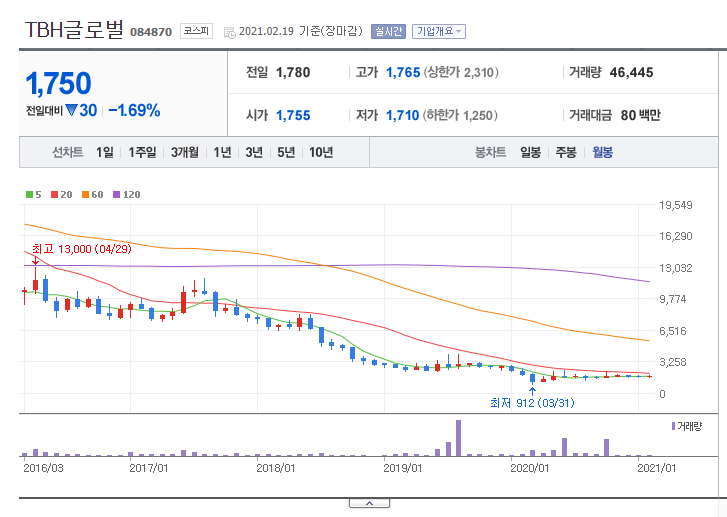Click the 상한가 2,310 text

[461, 72]
